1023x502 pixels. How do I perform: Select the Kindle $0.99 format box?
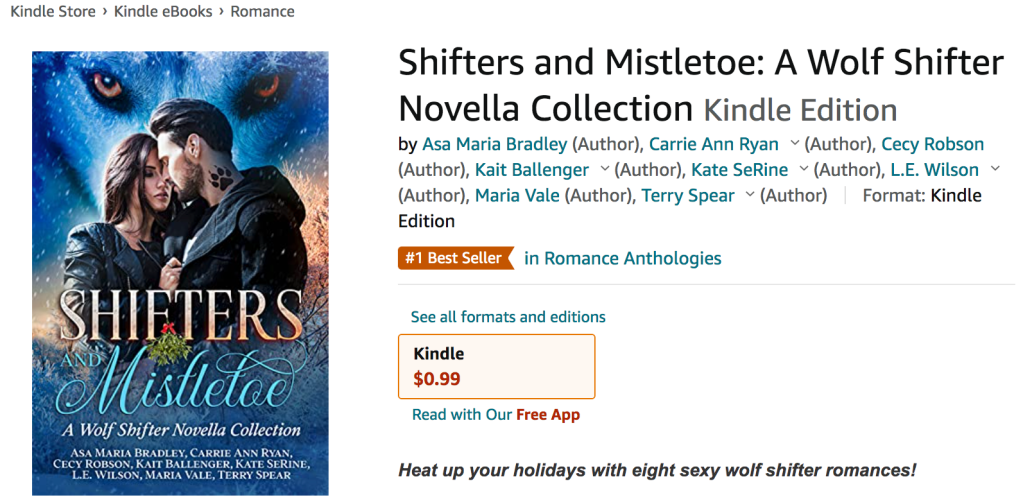click(496, 366)
